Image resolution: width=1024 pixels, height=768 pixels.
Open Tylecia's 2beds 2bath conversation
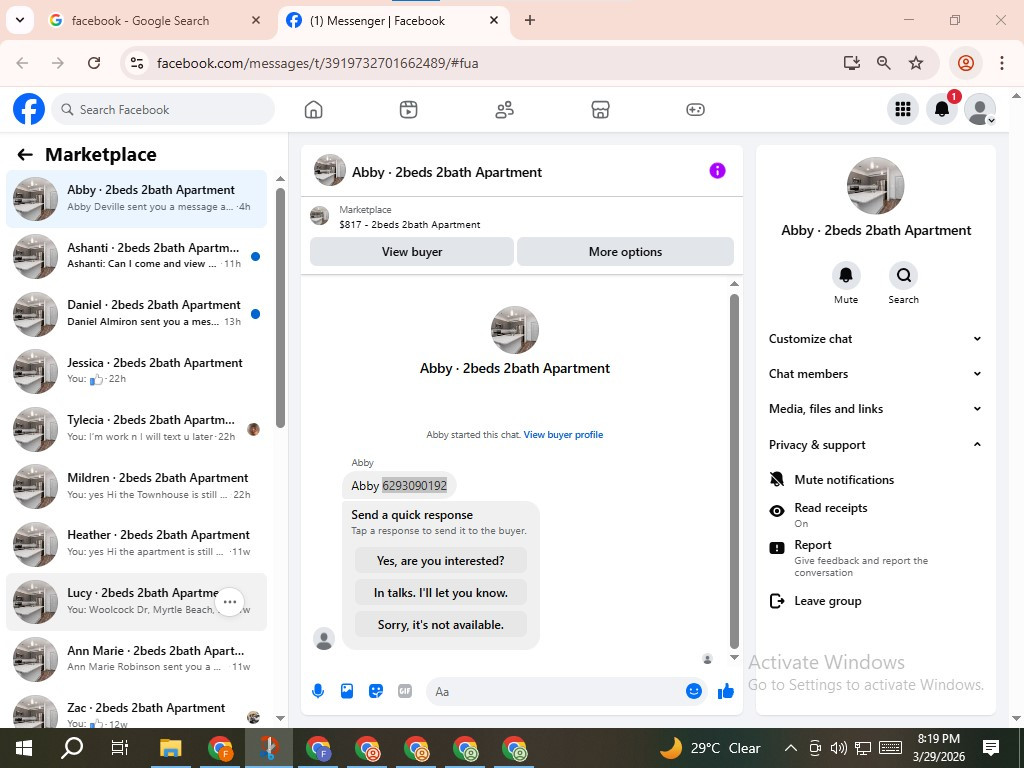click(x=136, y=428)
